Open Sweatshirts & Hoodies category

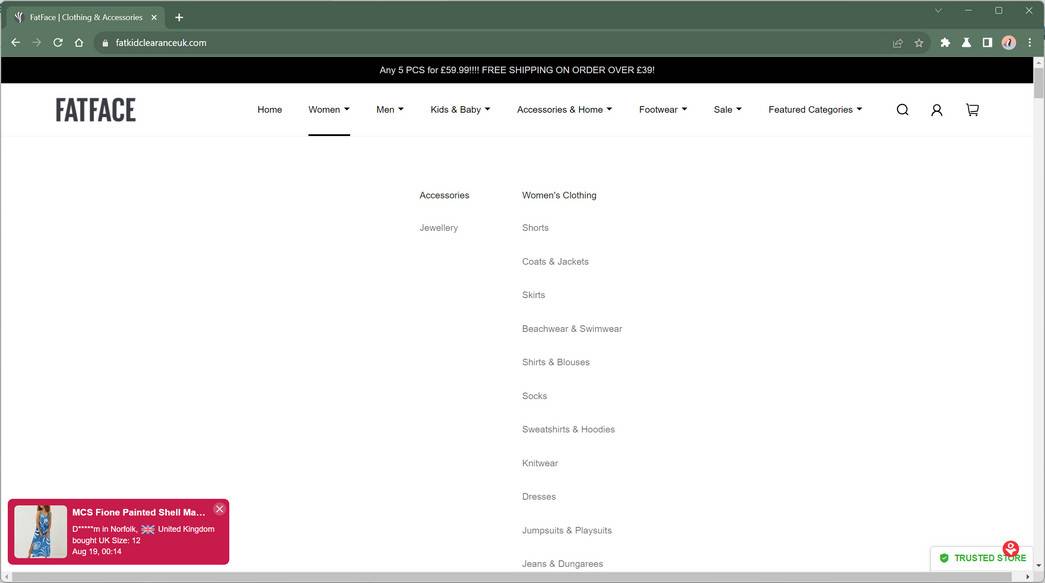click(568, 430)
